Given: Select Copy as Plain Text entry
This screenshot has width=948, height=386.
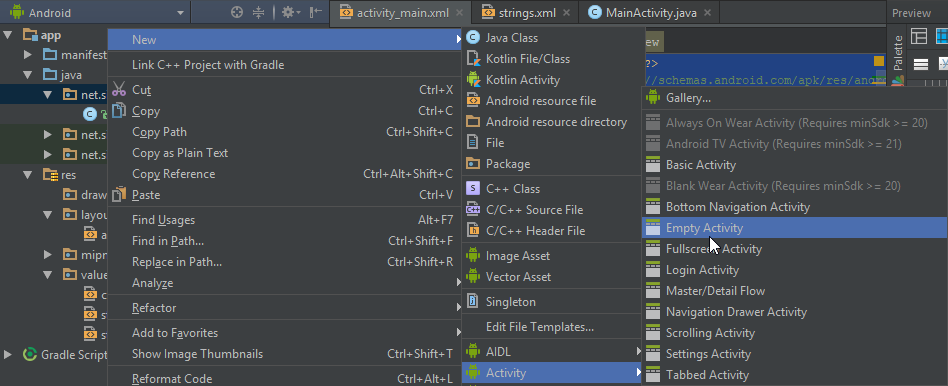Looking at the screenshot, I should tap(285, 153).
